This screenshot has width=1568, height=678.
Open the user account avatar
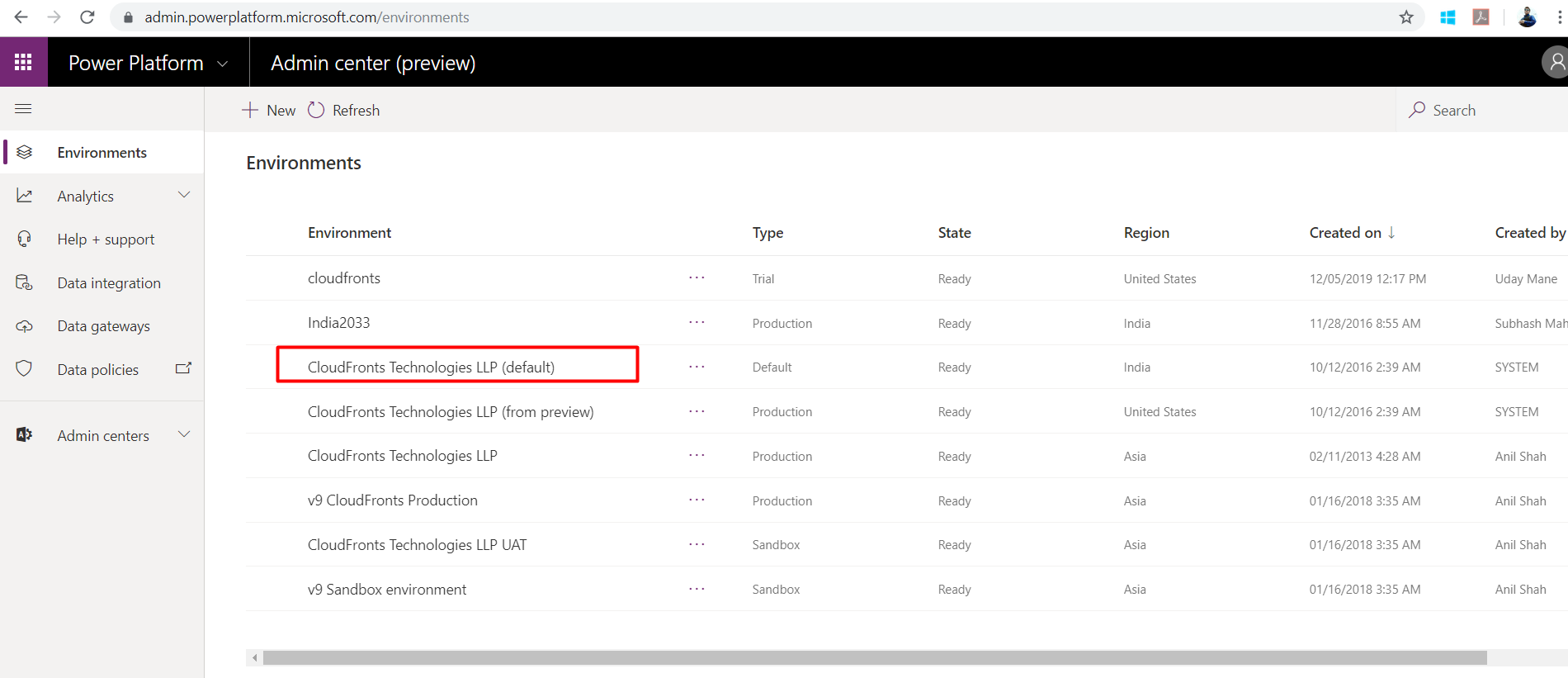[1555, 62]
